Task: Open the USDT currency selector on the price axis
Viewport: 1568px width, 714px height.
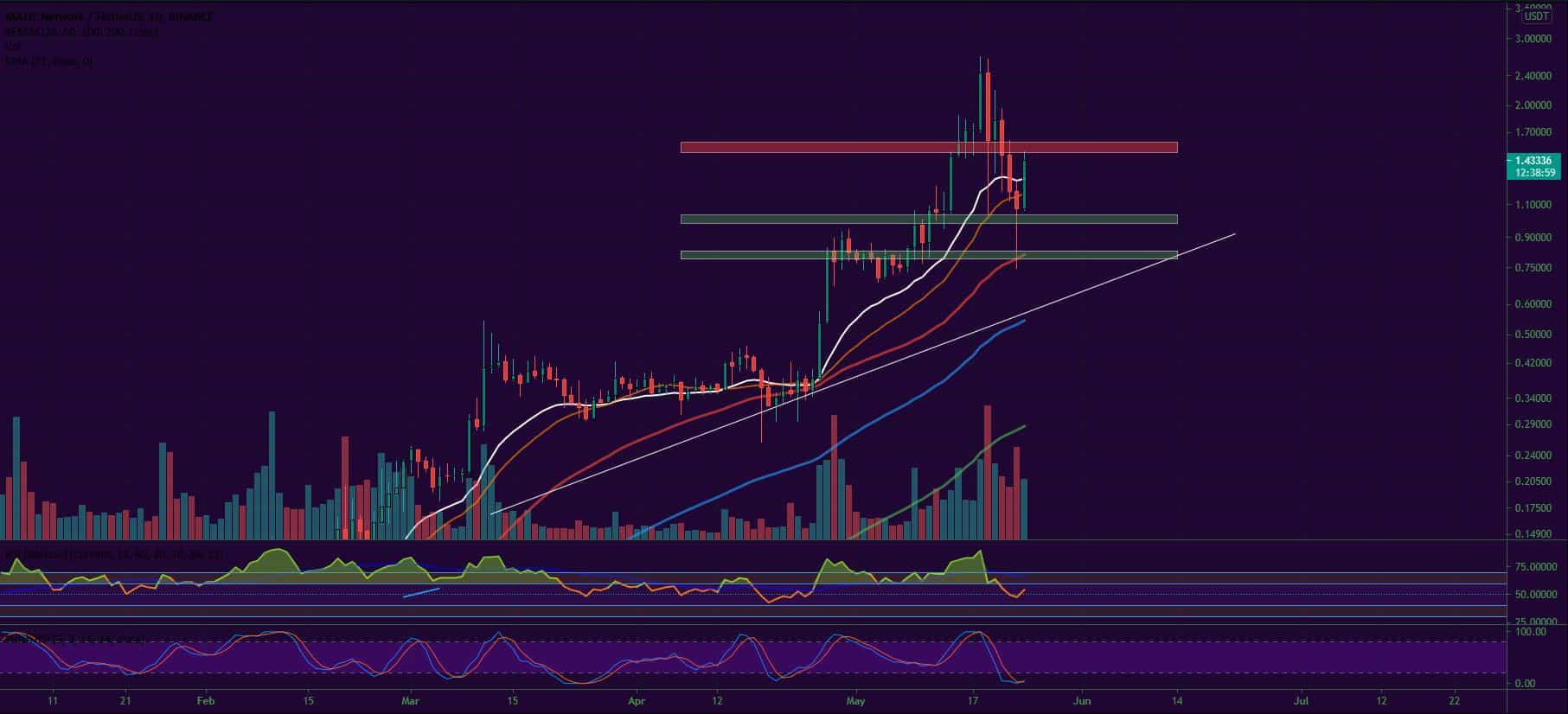Action: (1536, 16)
